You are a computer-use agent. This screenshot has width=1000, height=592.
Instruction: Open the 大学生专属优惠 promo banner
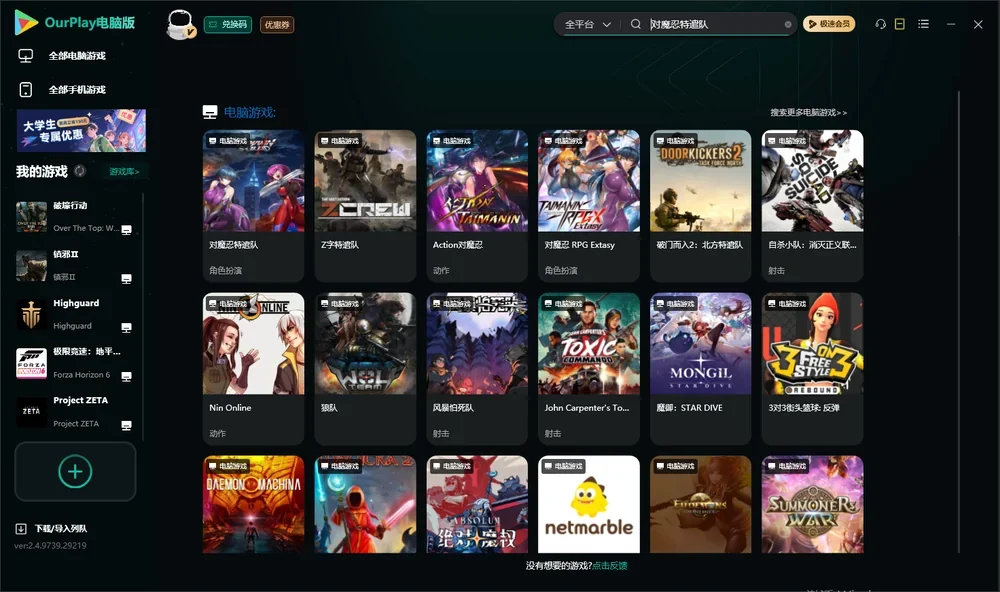tap(81, 130)
